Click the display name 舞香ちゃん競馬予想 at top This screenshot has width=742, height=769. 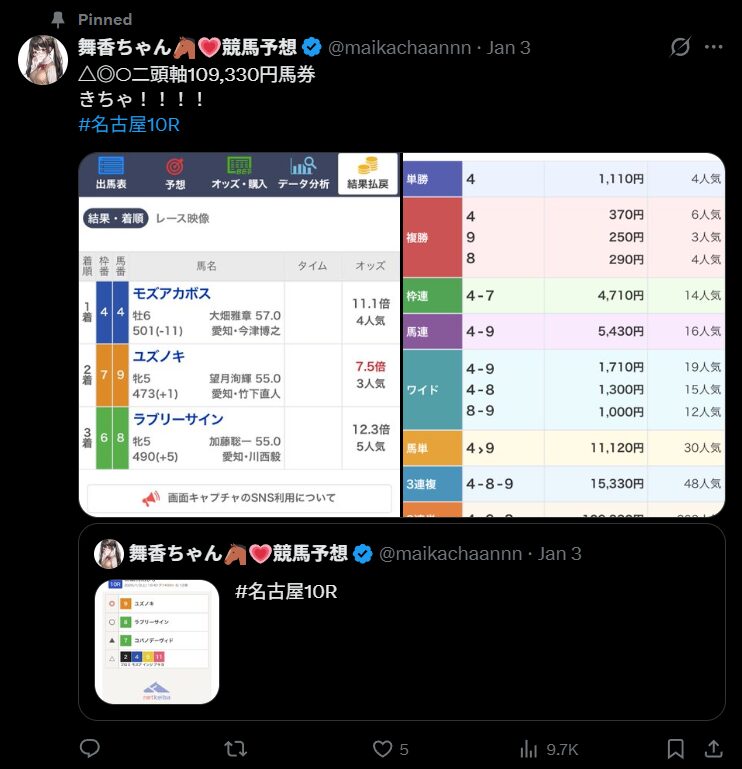point(187,47)
